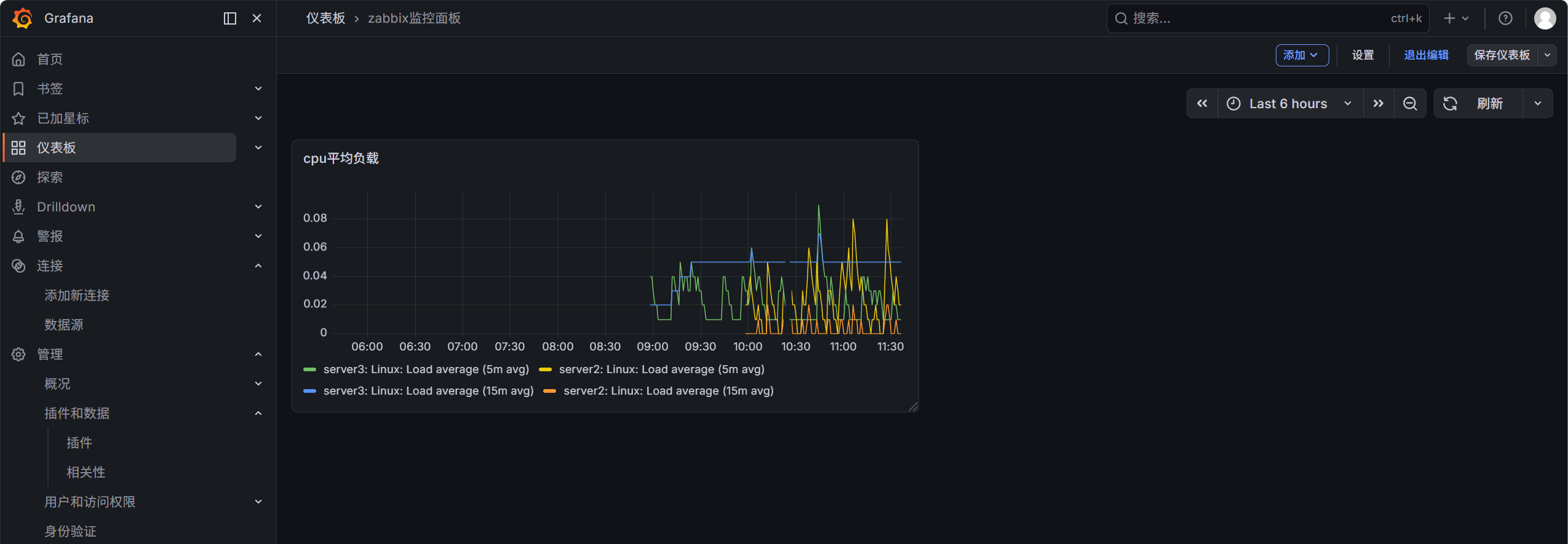Viewport: 1568px width, 544px height.
Task: Expand the 书签 section chevron
Action: [258, 89]
